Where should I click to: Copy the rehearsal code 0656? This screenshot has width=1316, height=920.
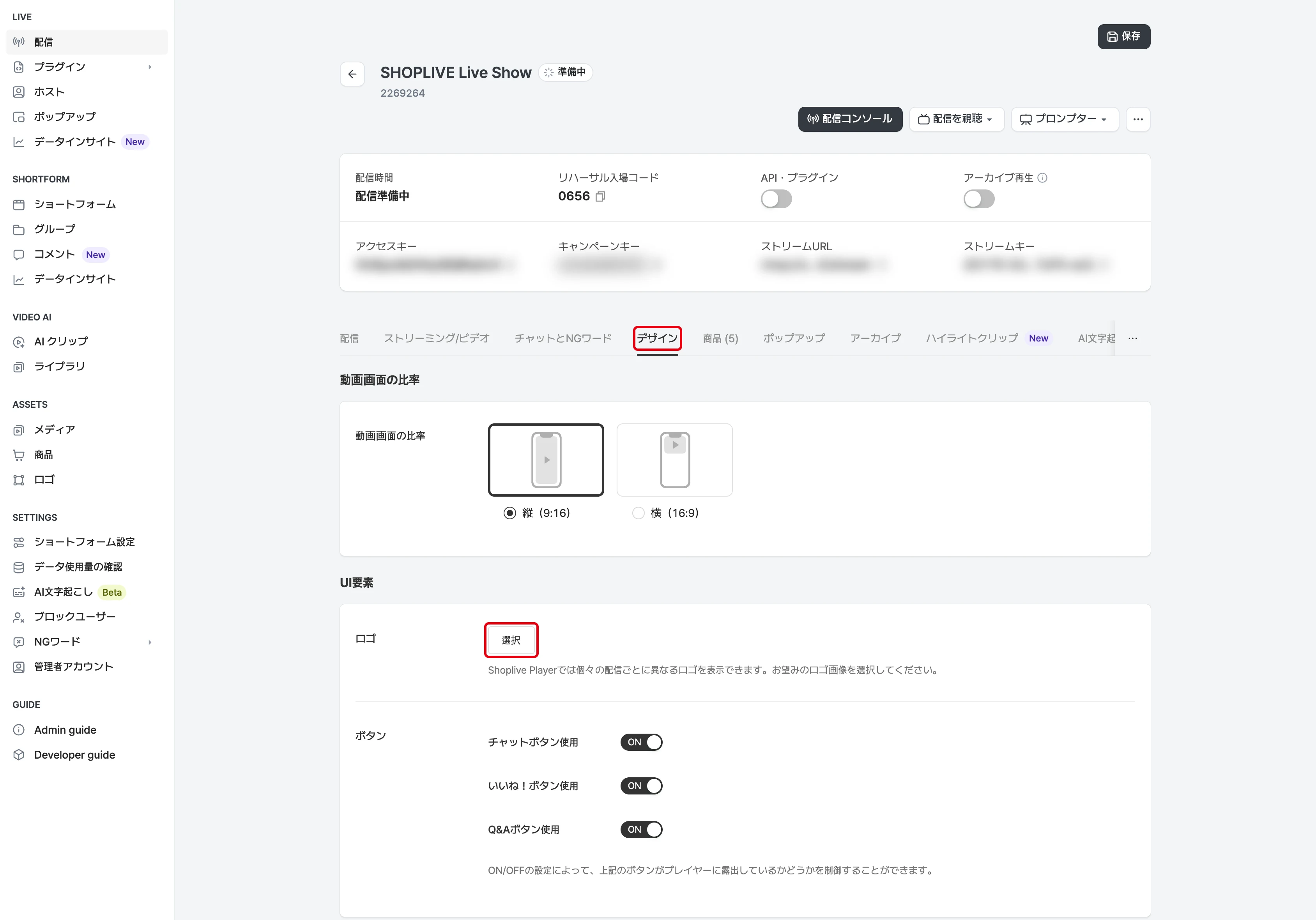600,196
